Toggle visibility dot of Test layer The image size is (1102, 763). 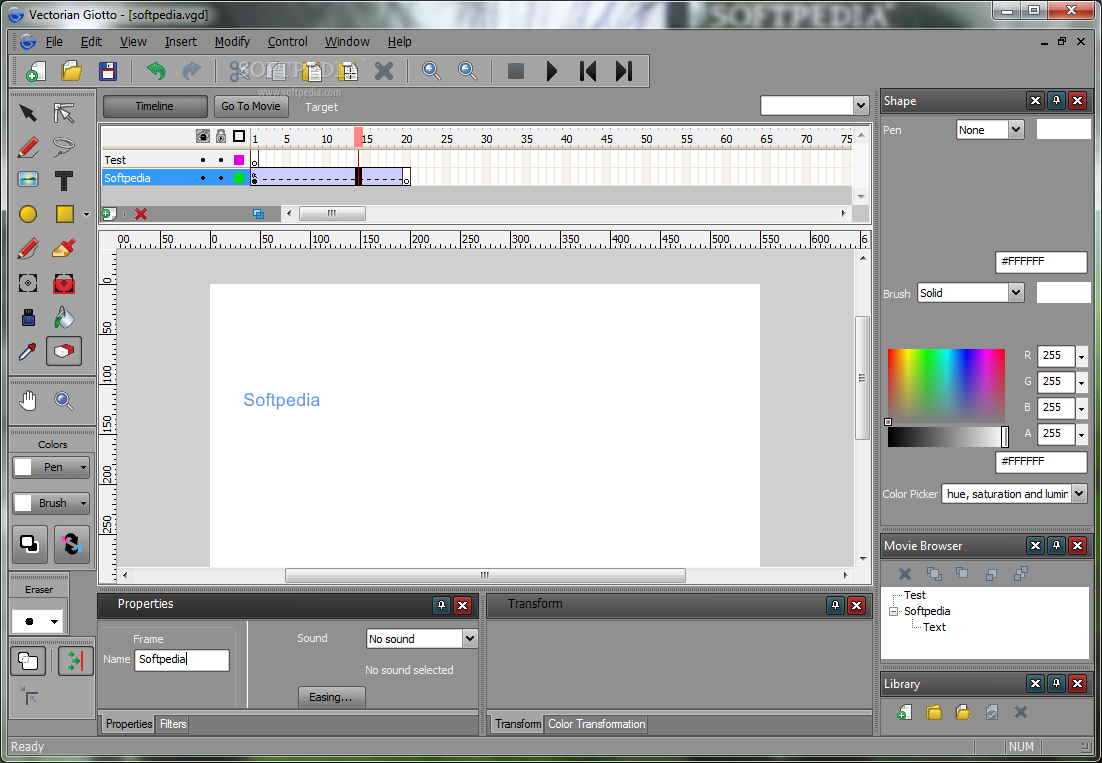coord(203,160)
